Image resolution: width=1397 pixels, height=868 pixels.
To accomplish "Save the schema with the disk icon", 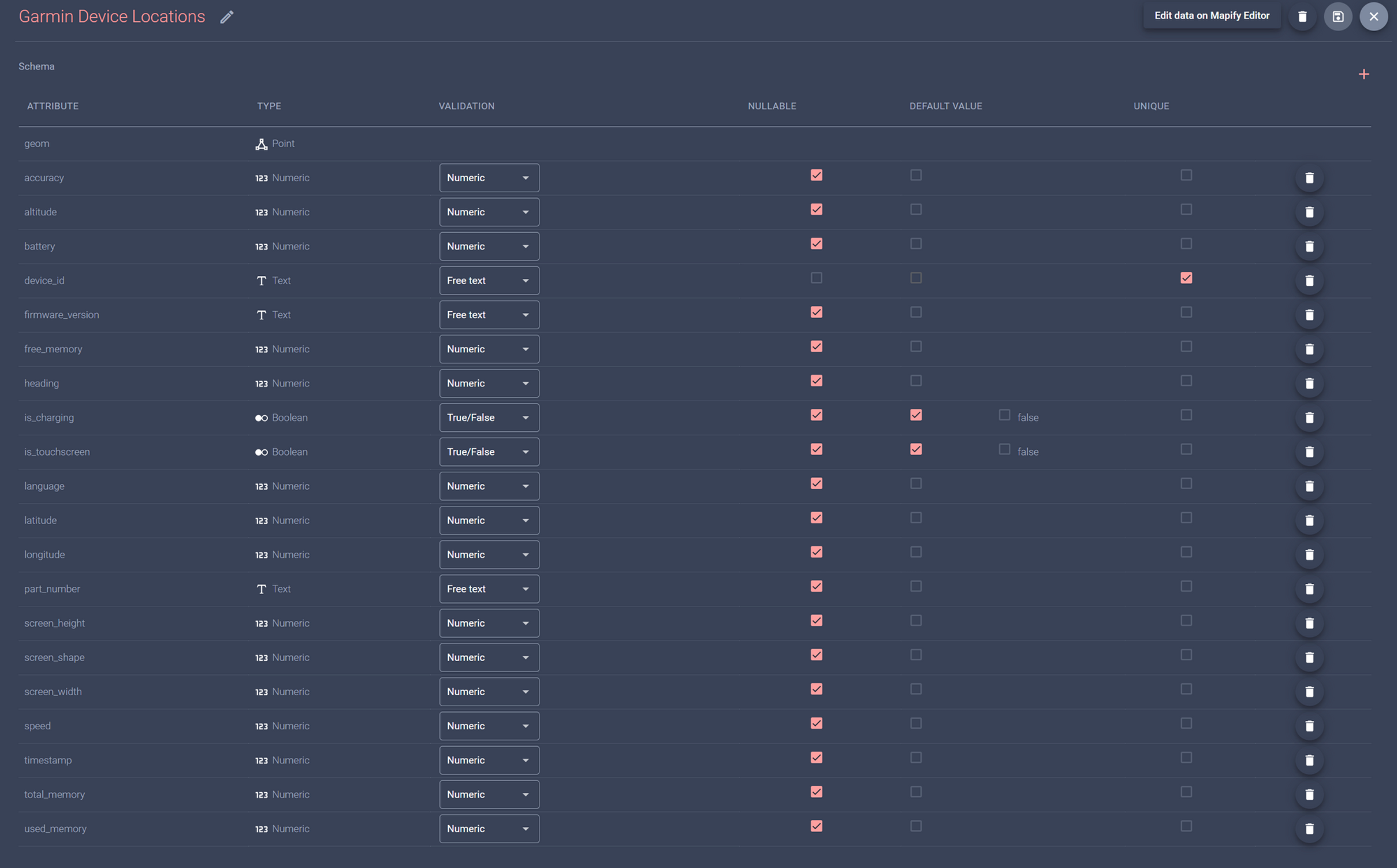I will 1338,16.
